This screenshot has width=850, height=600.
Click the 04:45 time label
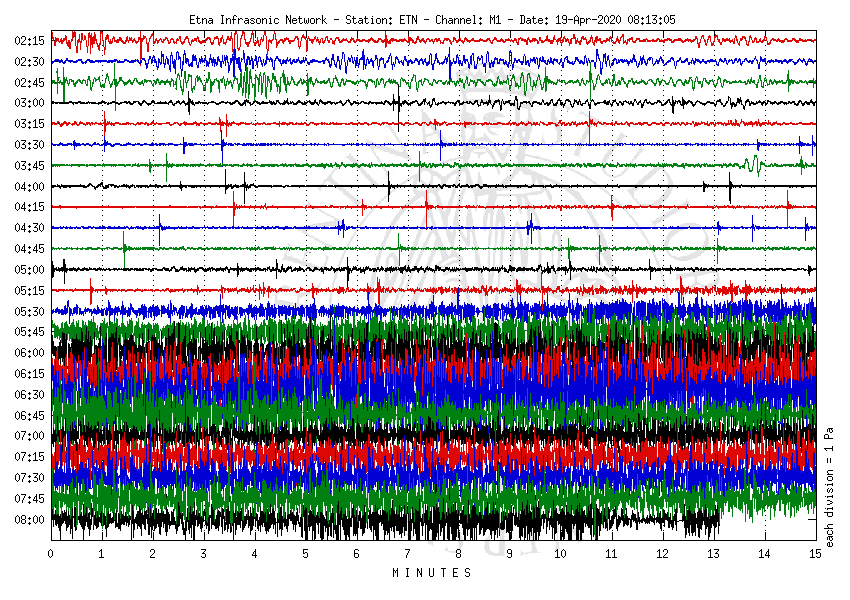pyautogui.click(x=29, y=249)
